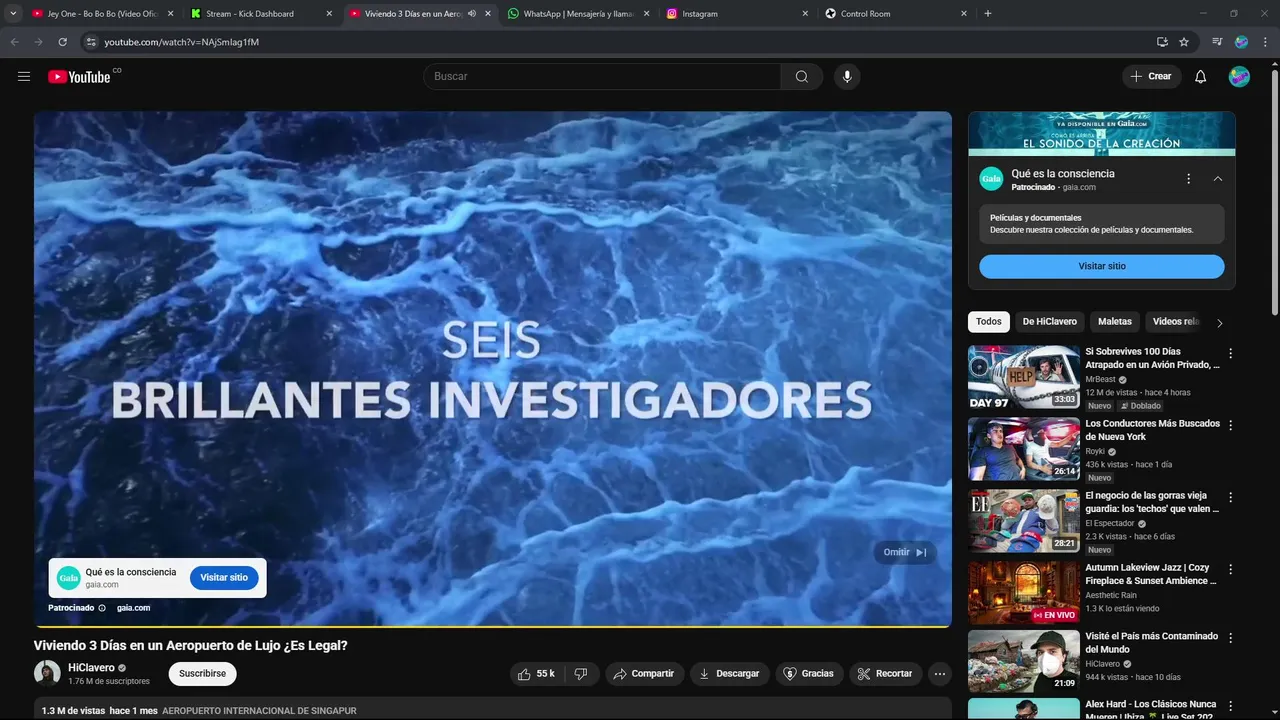Open the media controls icon in toolbar
The image size is (1280, 720).
pos(1217,42)
